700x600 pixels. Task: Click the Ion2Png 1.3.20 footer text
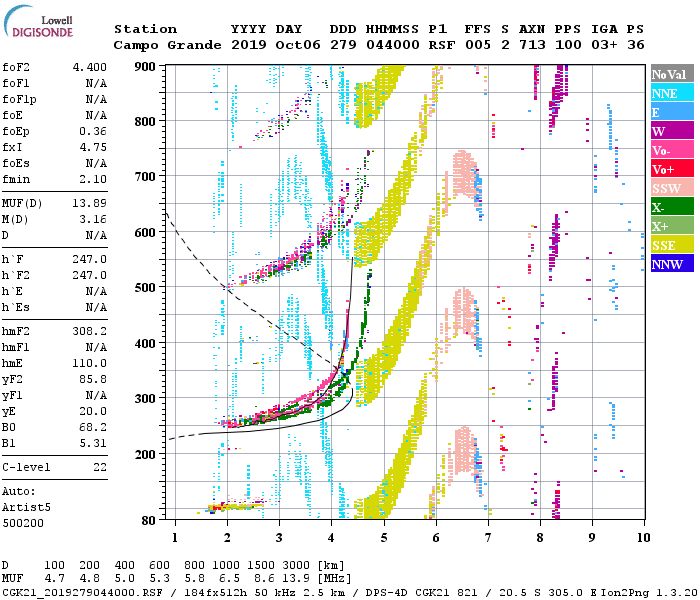tap(649, 592)
